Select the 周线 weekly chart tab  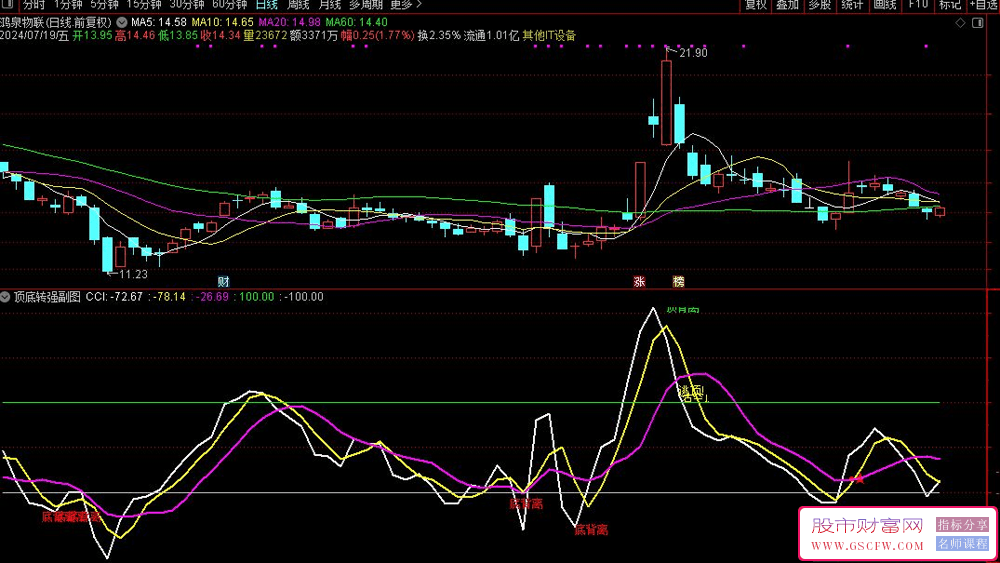(x=298, y=4)
